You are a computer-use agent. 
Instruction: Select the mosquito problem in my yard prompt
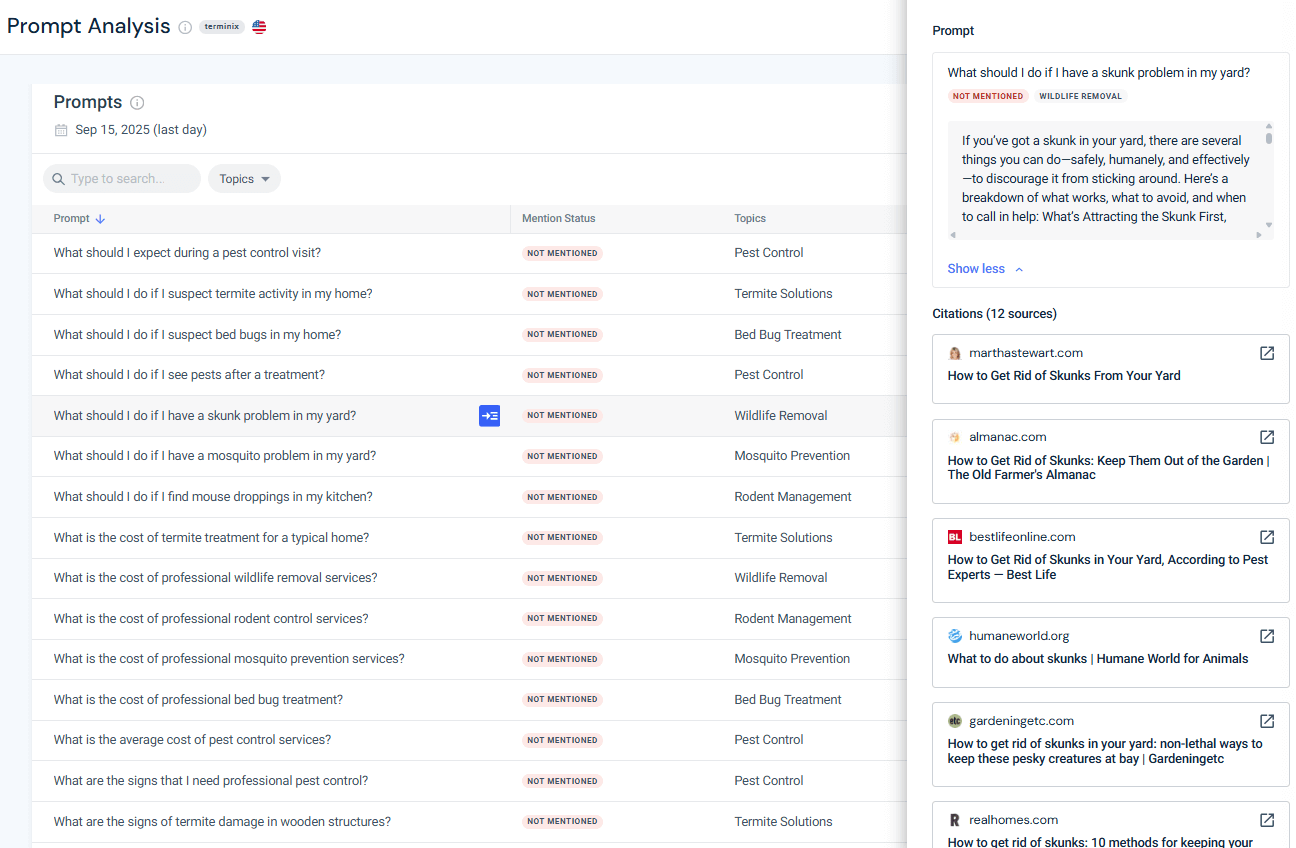point(215,456)
